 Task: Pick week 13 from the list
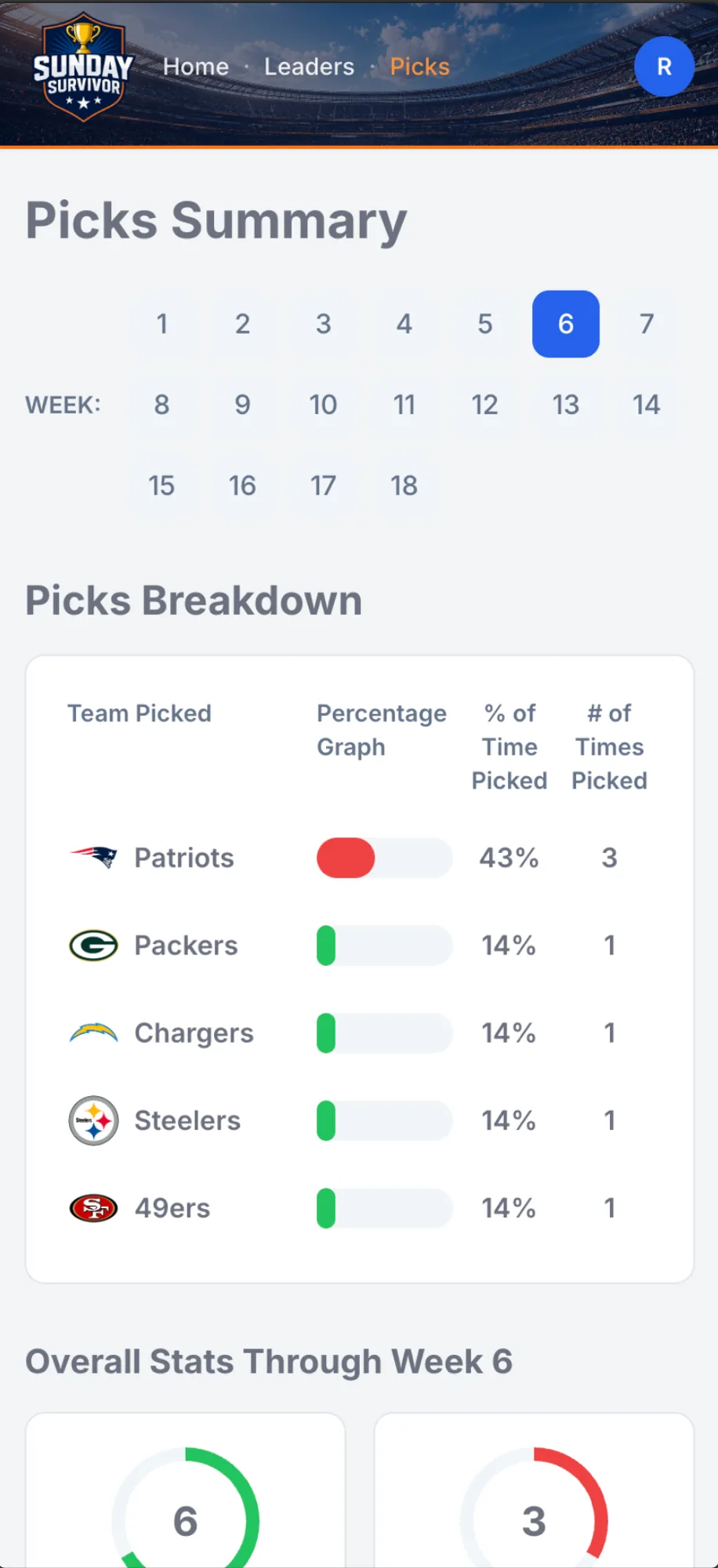click(566, 405)
